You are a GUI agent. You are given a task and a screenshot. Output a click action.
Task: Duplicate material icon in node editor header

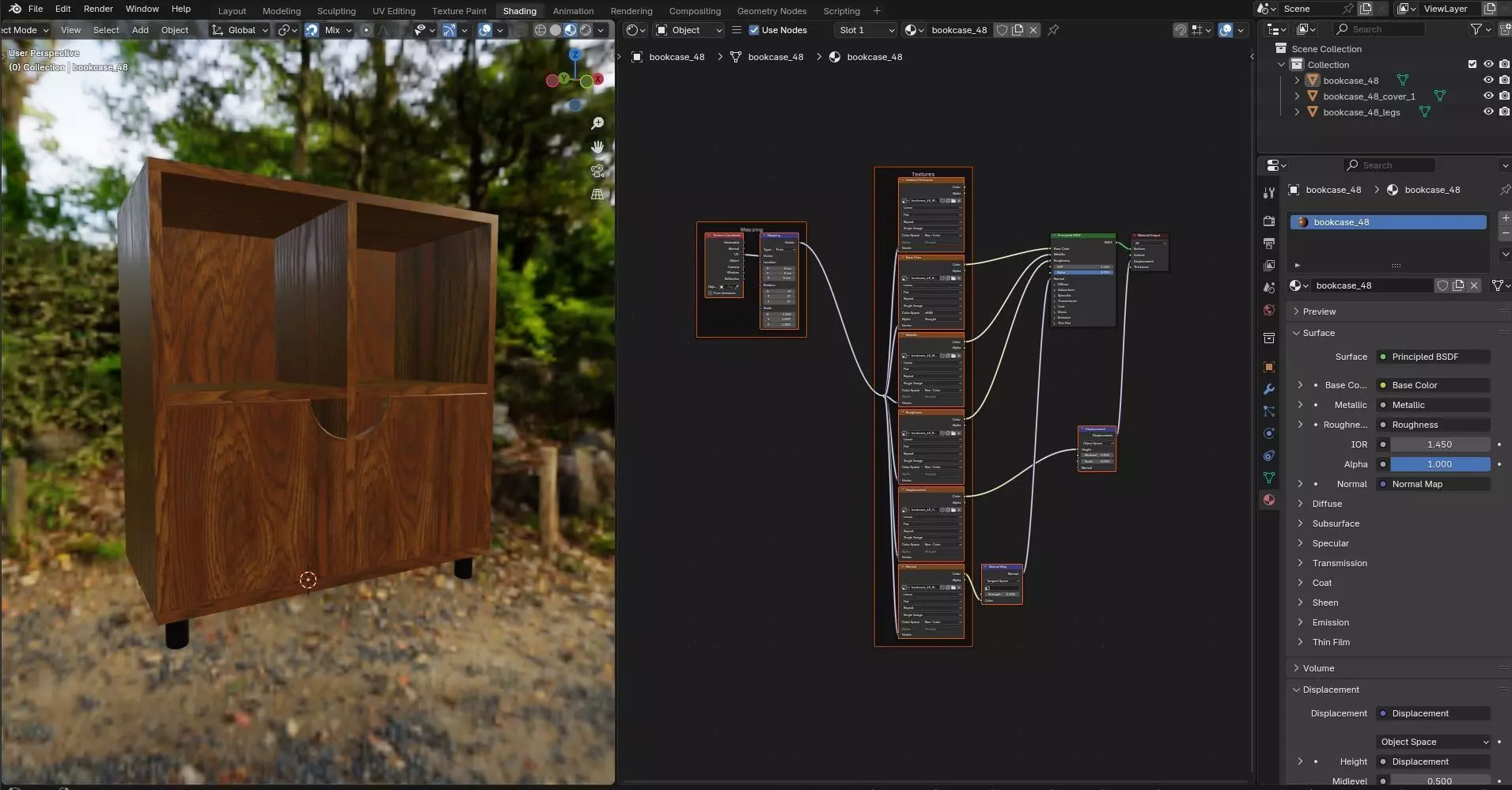coord(1017,30)
